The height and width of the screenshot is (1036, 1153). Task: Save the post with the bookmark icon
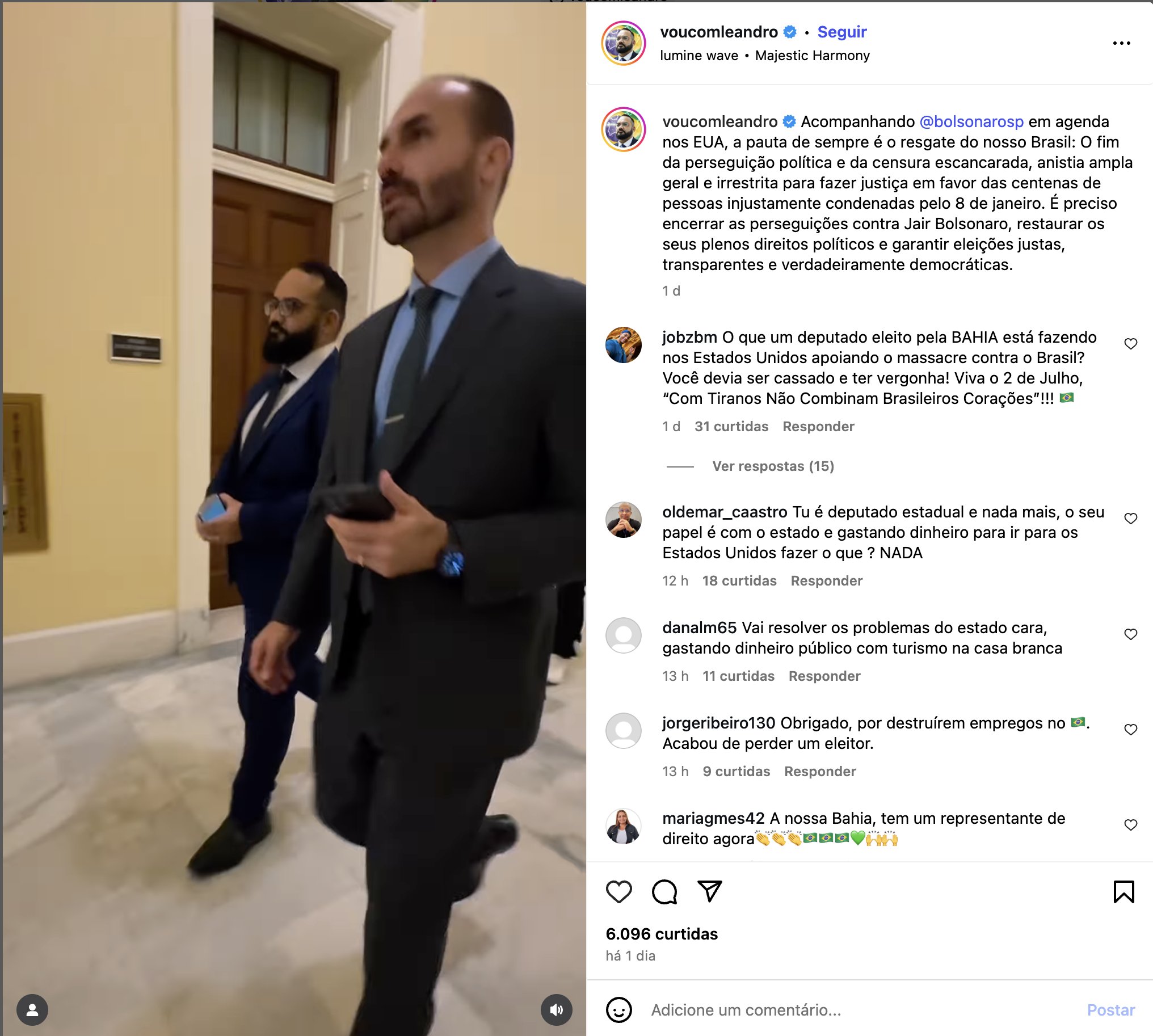tap(1123, 892)
